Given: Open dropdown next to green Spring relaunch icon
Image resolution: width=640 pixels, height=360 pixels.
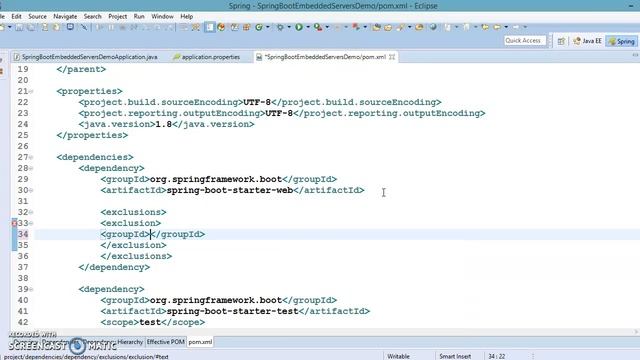Looking at the screenshot, I should pyautogui.click(x=268, y=27).
